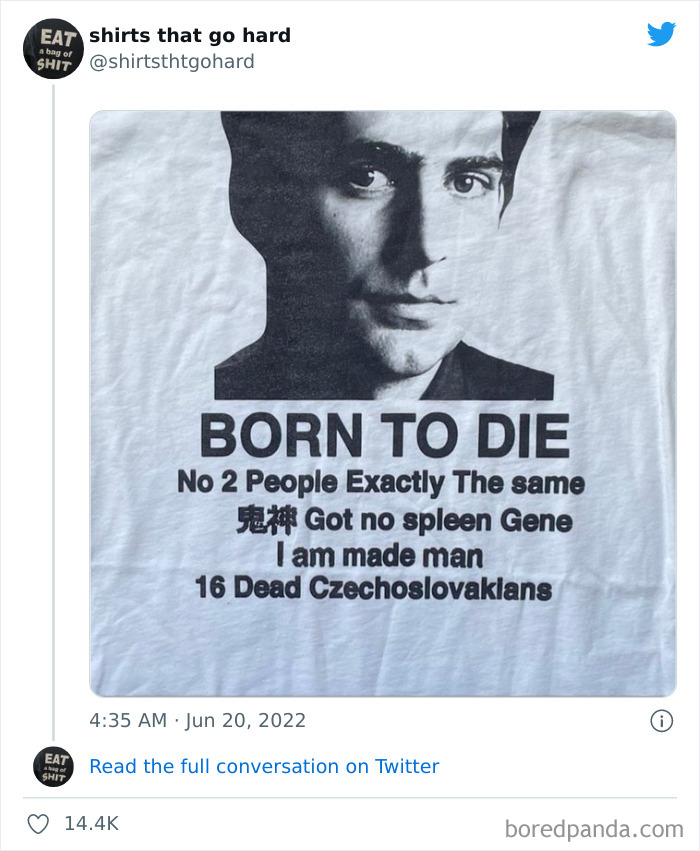Click the Twitter bird logo
Viewport: 700px width, 851px height.
tap(661, 34)
